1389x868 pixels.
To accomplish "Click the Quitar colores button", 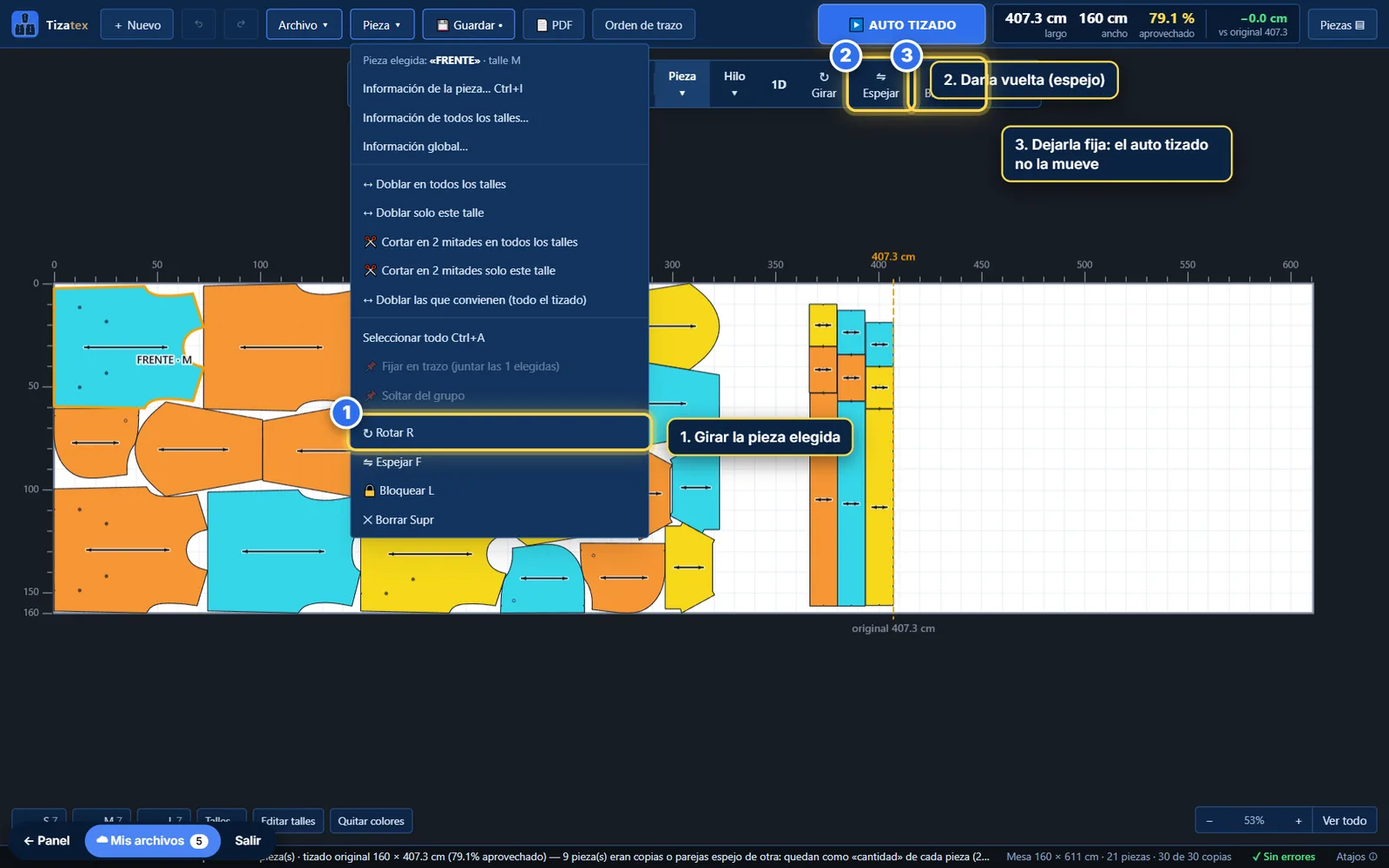I will [371, 821].
